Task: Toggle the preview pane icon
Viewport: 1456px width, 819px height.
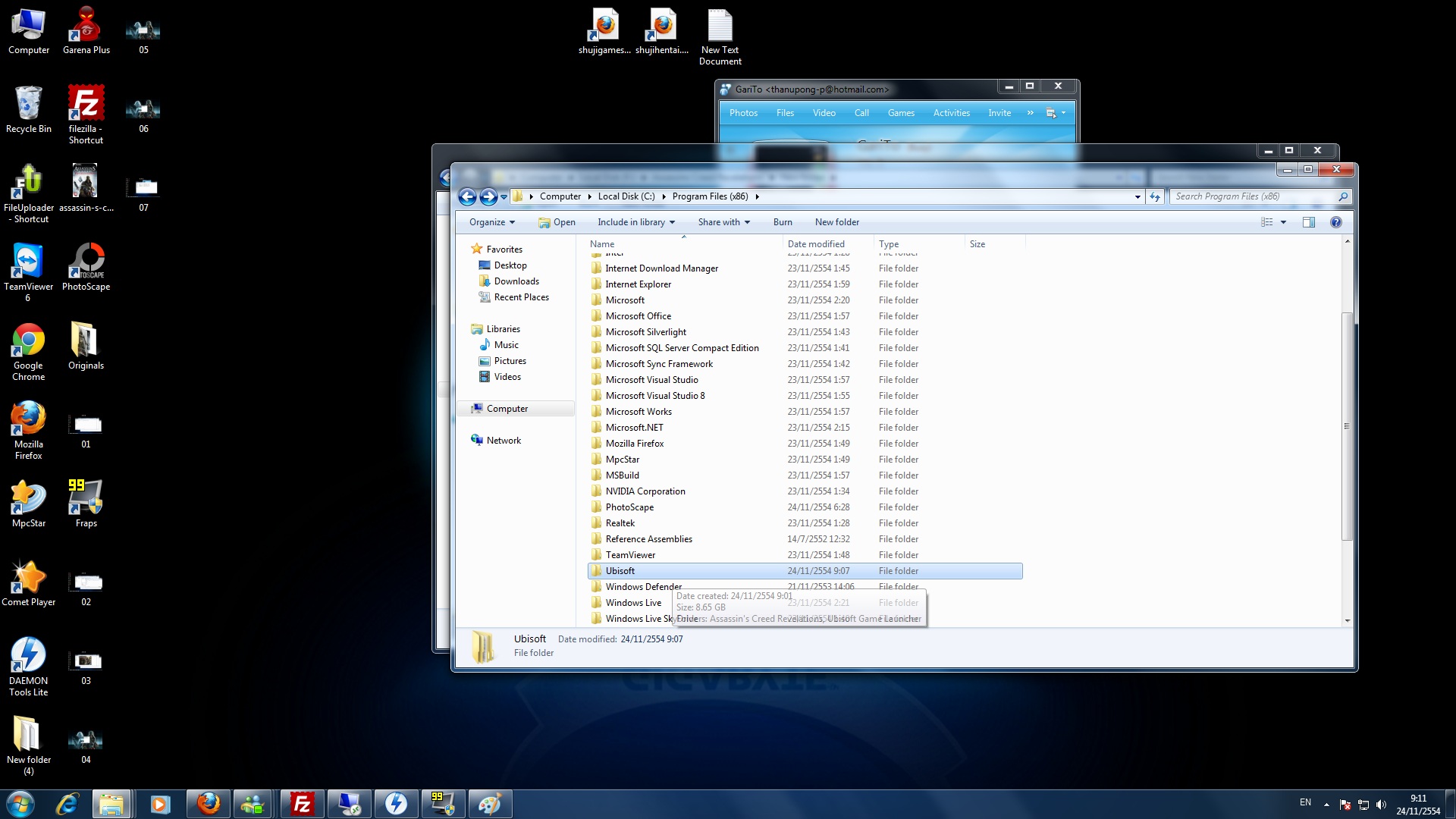Action: click(1309, 222)
